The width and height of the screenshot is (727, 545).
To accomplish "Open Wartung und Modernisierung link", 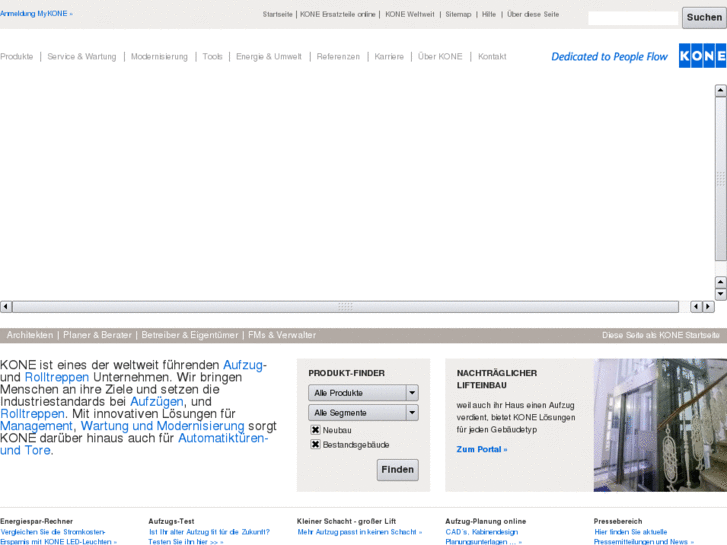I will (x=162, y=426).
